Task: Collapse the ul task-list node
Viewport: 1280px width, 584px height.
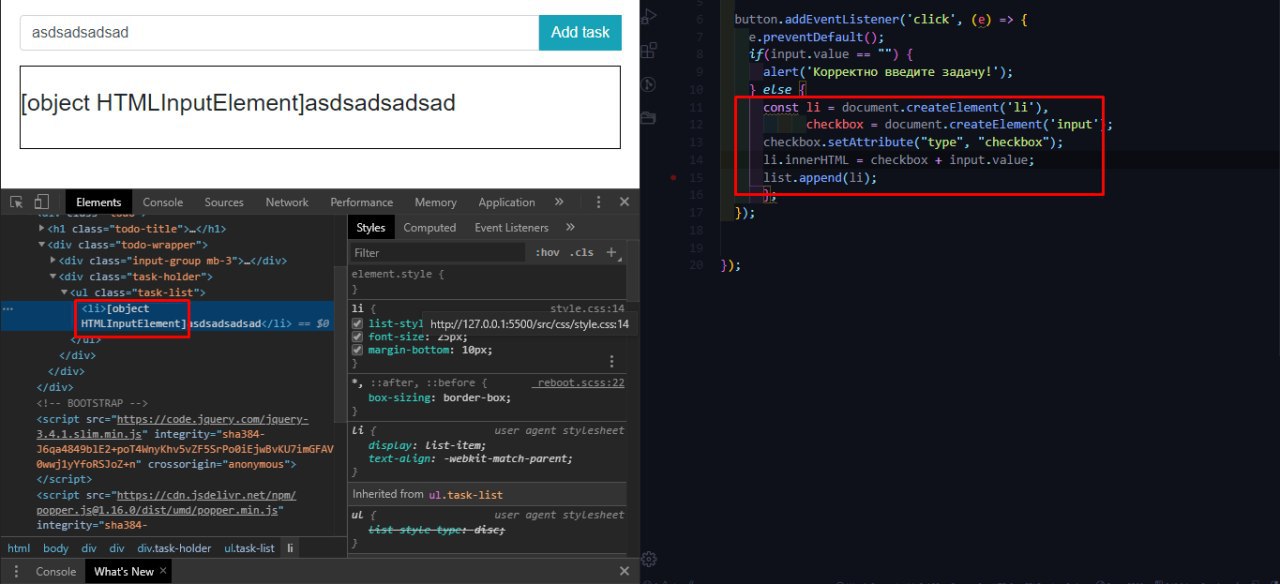Action: point(64,293)
